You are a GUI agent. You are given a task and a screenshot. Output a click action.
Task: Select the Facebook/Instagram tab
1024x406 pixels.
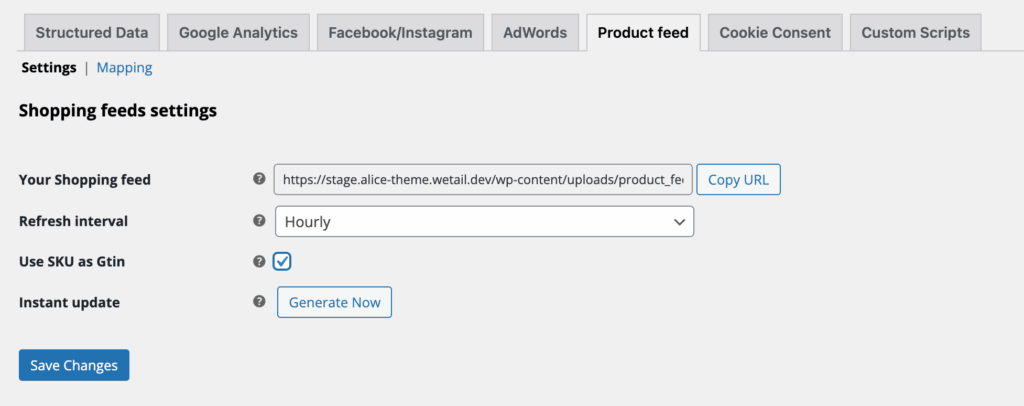tap(400, 32)
